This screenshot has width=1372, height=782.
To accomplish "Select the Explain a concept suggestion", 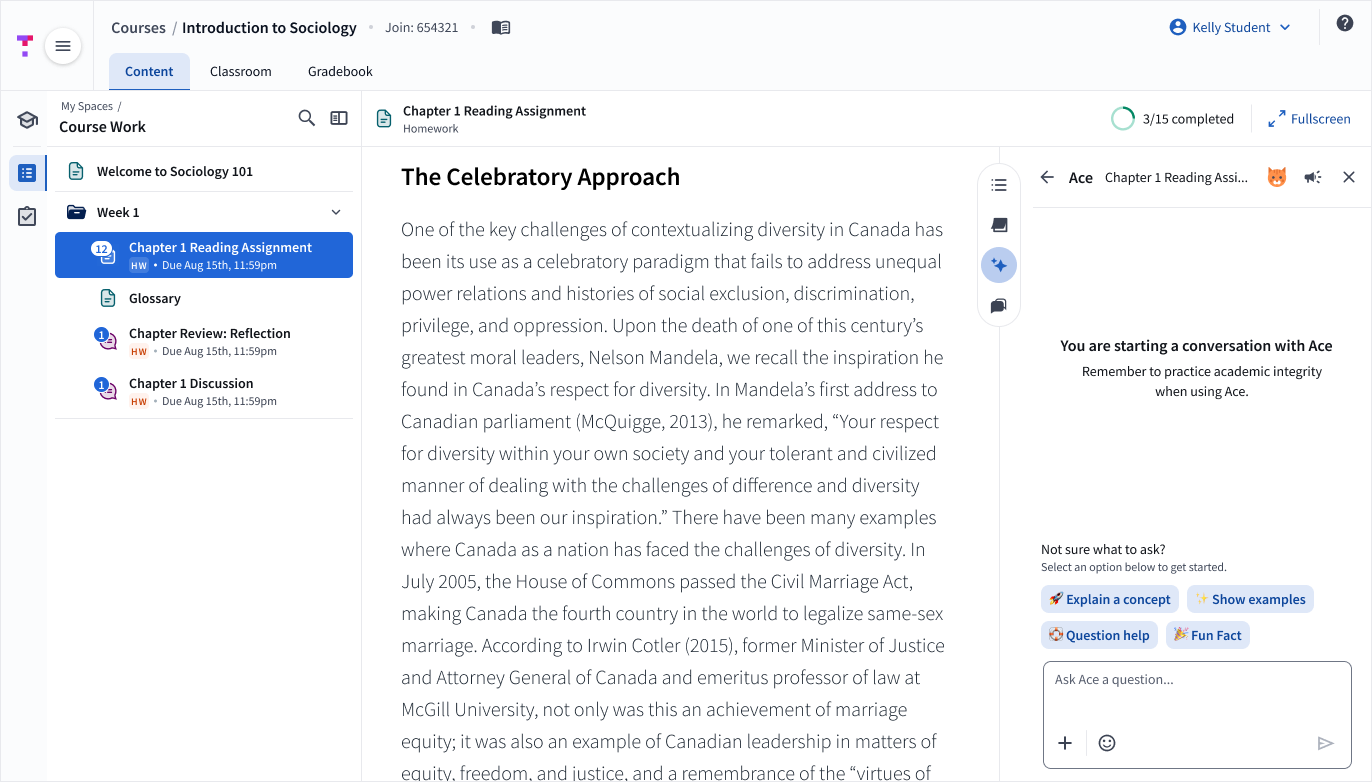I will tap(1110, 600).
